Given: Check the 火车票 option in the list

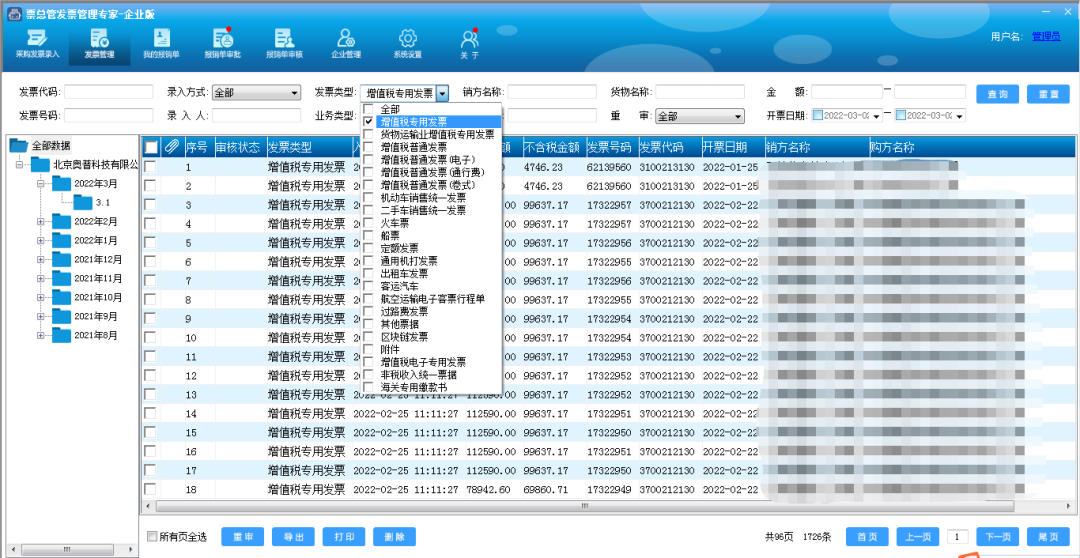Looking at the screenshot, I should [x=368, y=223].
